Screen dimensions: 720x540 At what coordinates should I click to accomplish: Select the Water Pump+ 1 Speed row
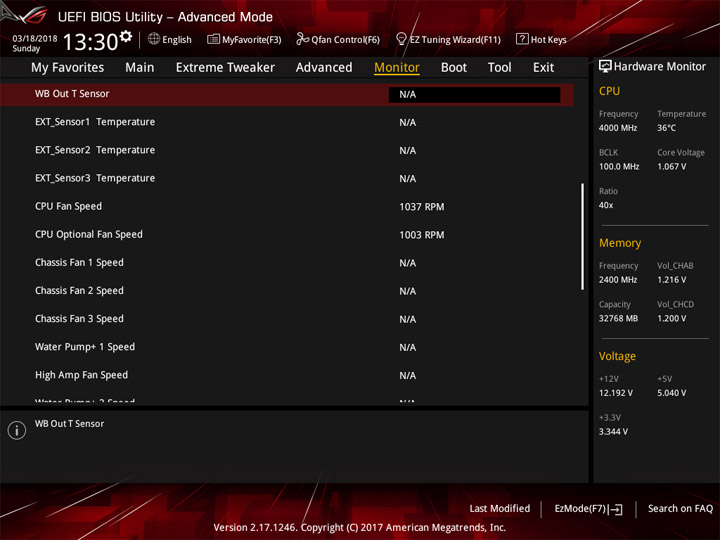pyautogui.click(x=287, y=347)
